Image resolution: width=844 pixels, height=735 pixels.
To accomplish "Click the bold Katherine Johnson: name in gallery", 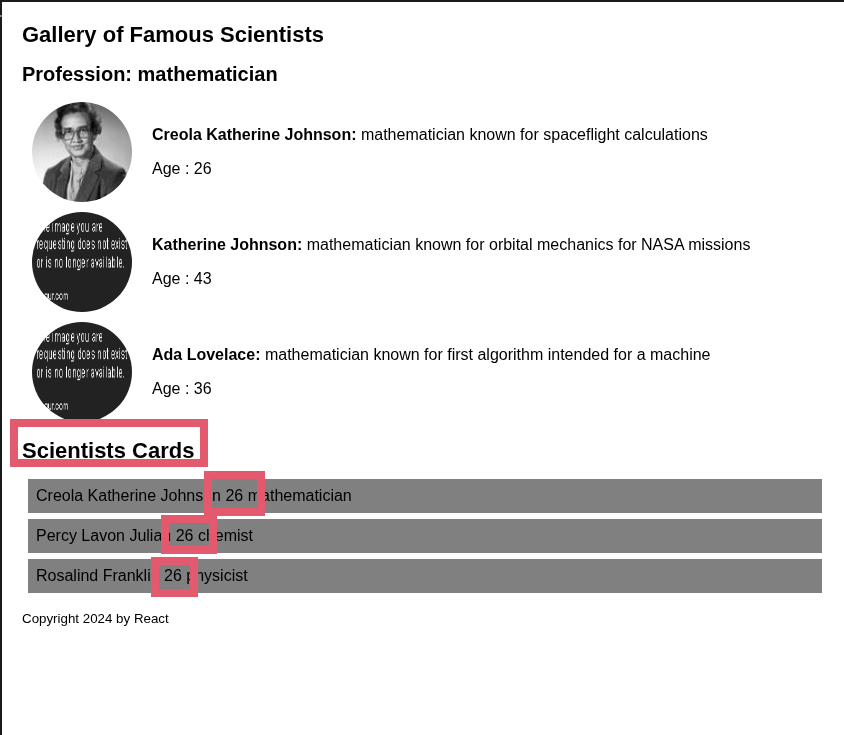I will pos(227,245).
